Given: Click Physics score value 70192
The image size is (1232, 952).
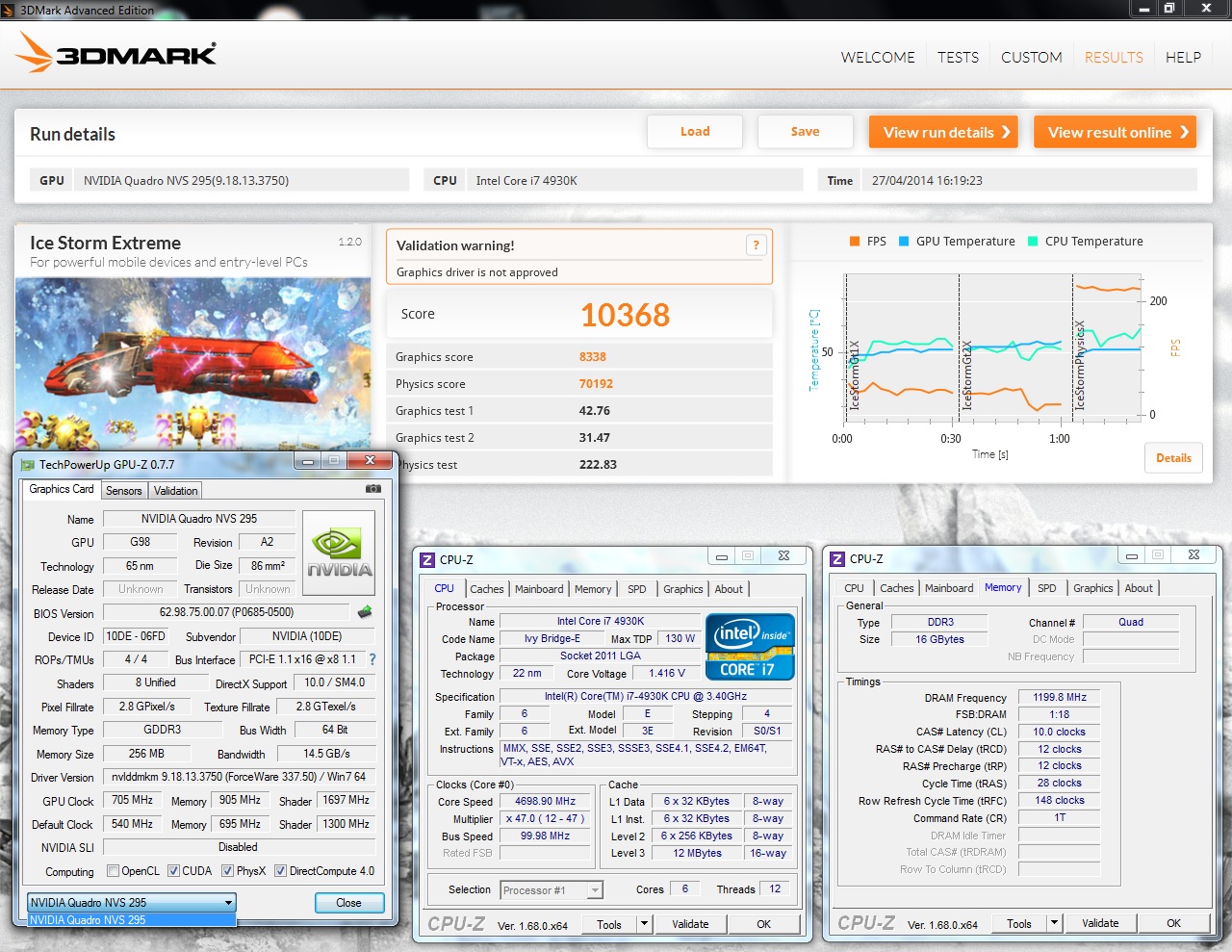Looking at the screenshot, I should pyautogui.click(x=596, y=384).
